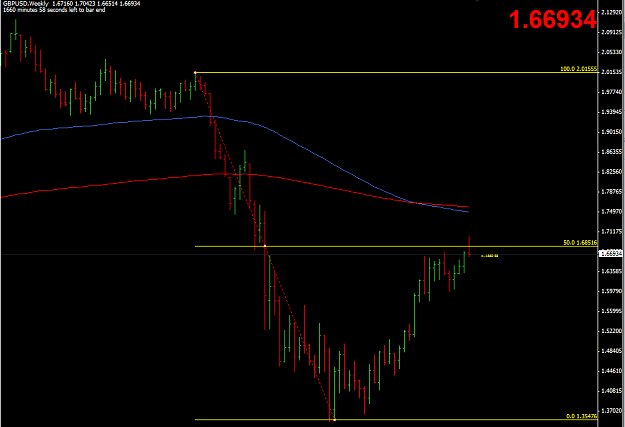Click the 2.09125 price axis label

click(x=611, y=32)
